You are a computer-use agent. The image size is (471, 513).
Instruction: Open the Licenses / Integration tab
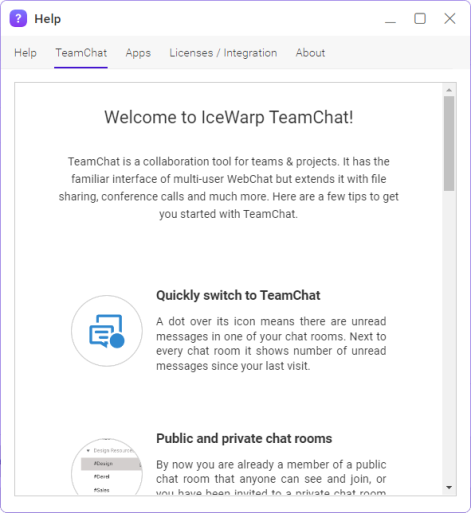(223, 53)
